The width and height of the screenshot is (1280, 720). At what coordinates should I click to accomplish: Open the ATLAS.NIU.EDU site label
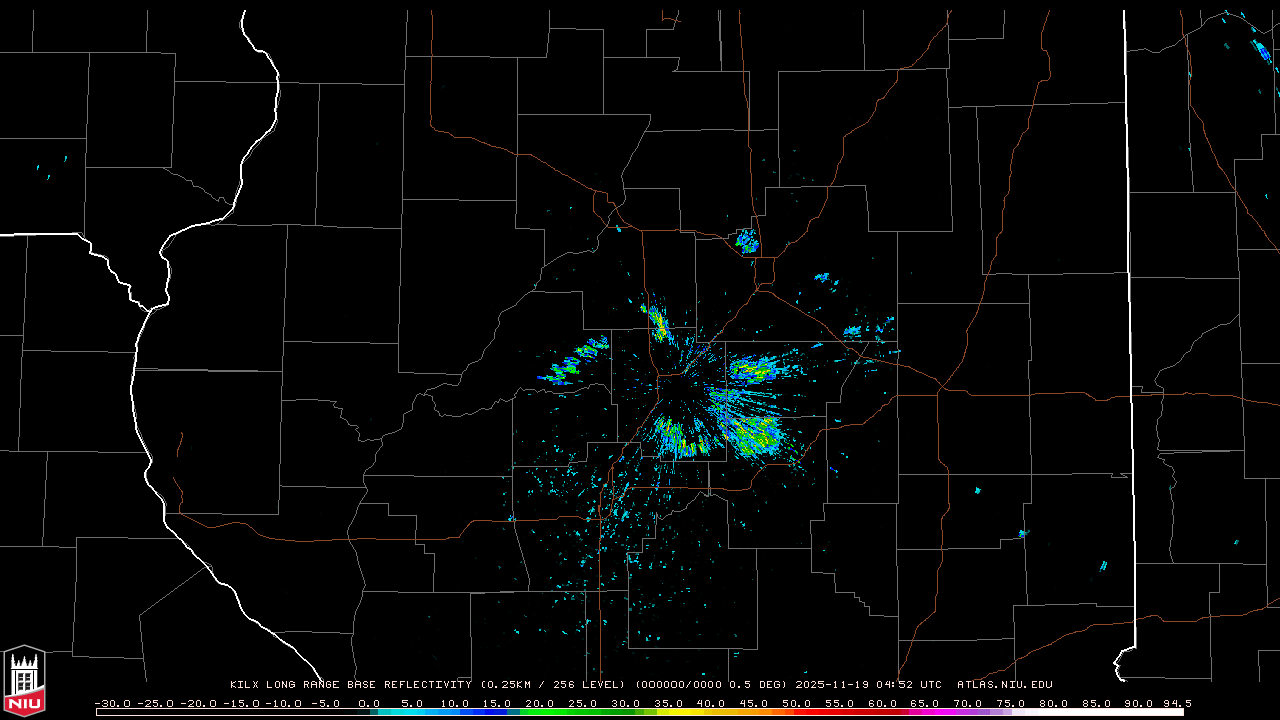(1005, 685)
